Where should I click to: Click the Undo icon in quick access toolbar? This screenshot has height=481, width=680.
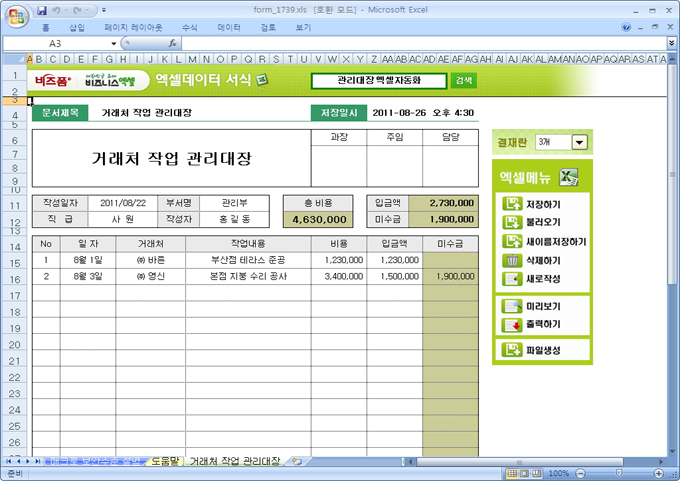[x=56, y=10]
